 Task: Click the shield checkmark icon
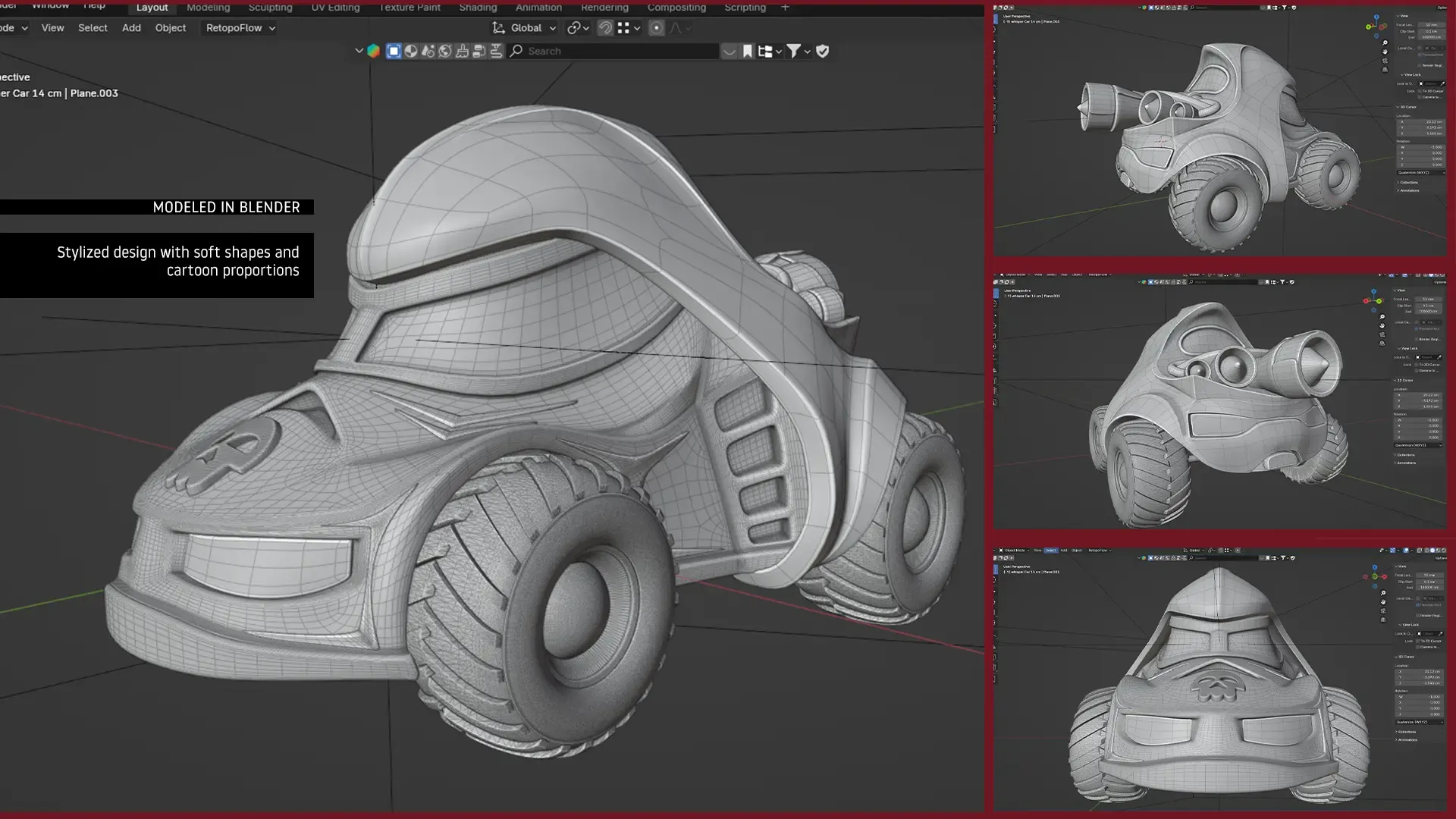[823, 51]
